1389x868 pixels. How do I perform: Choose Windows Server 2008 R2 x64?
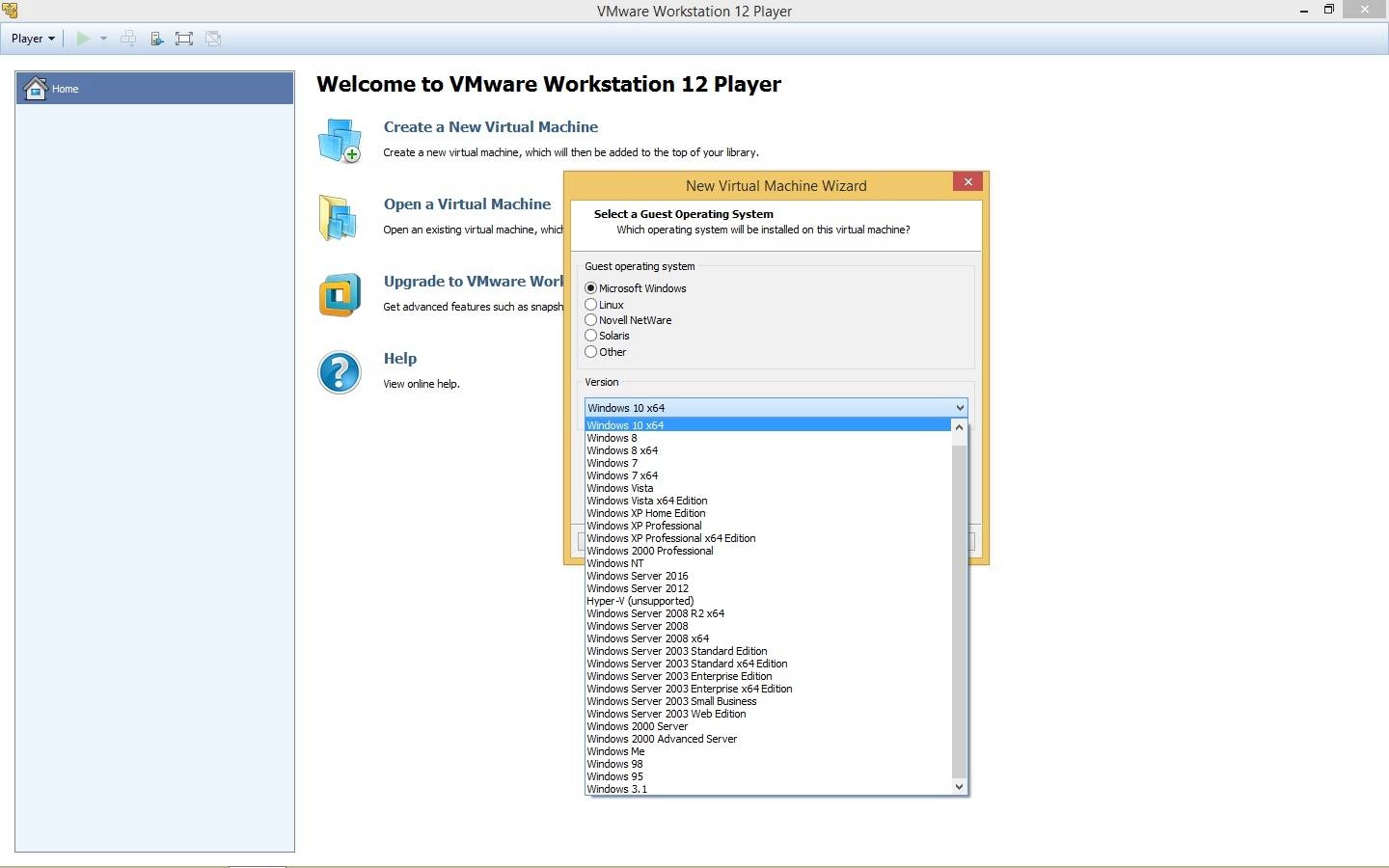[768, 613]
